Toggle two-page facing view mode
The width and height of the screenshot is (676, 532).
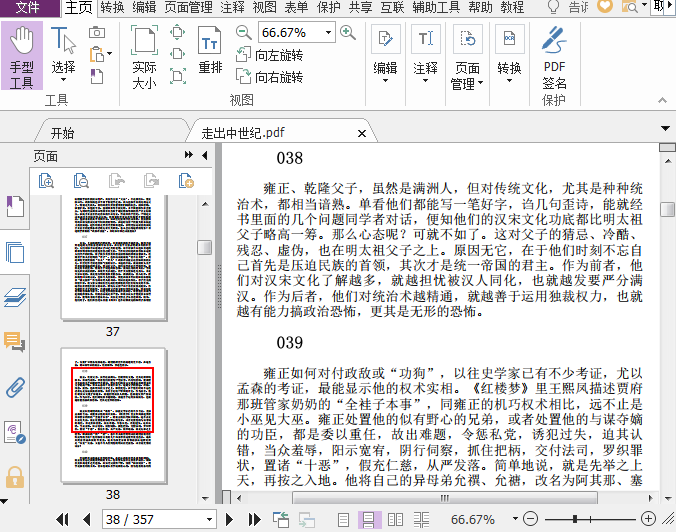(395, 519)
